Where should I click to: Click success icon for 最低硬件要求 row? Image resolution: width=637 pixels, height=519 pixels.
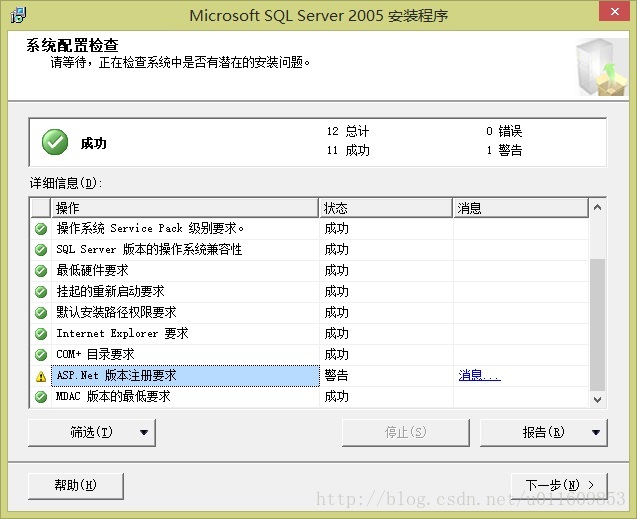(x=41, y=270)
